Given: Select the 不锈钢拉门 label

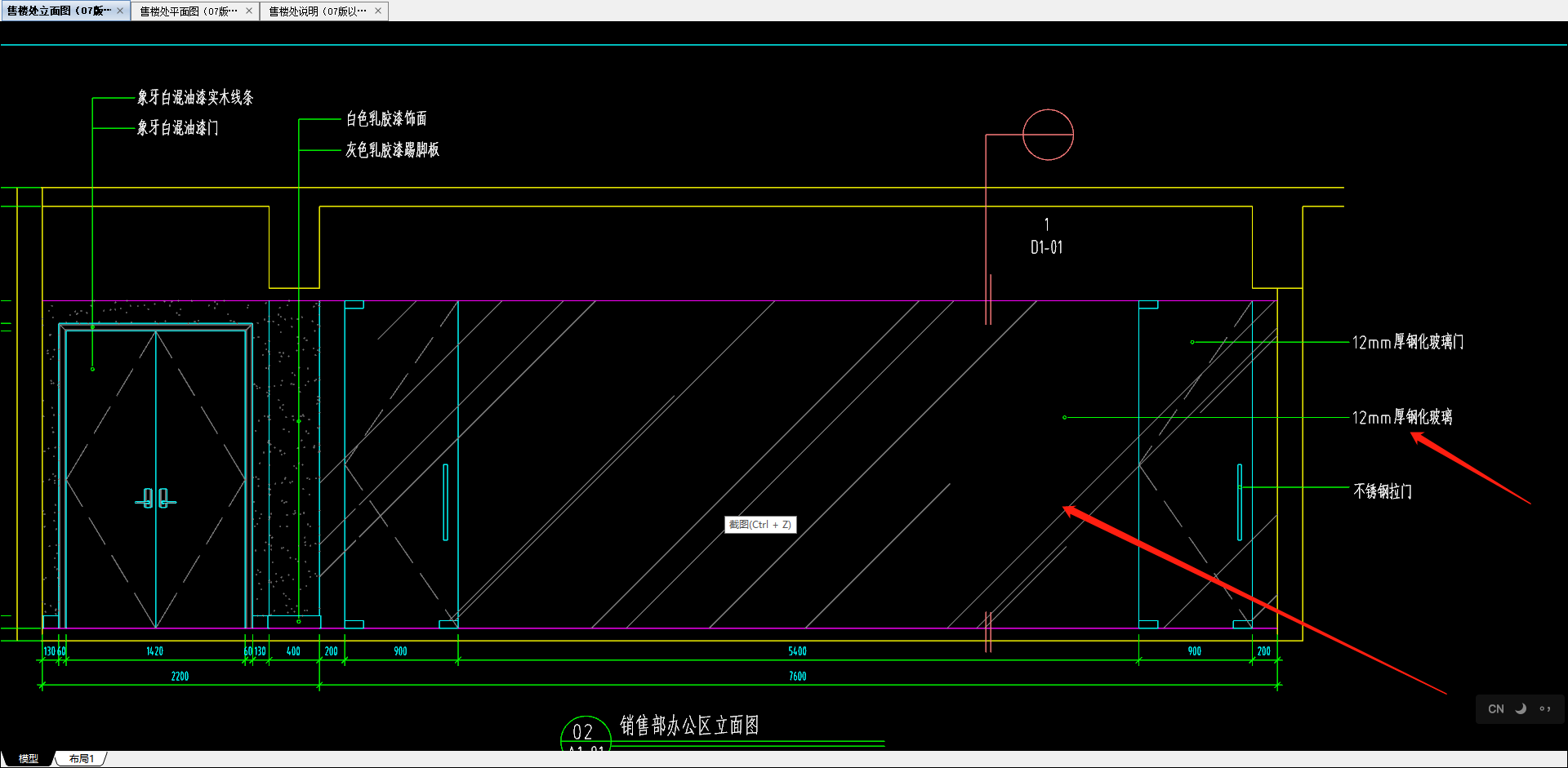Looking at the screenshot, I should click(x=1383, y=491).
